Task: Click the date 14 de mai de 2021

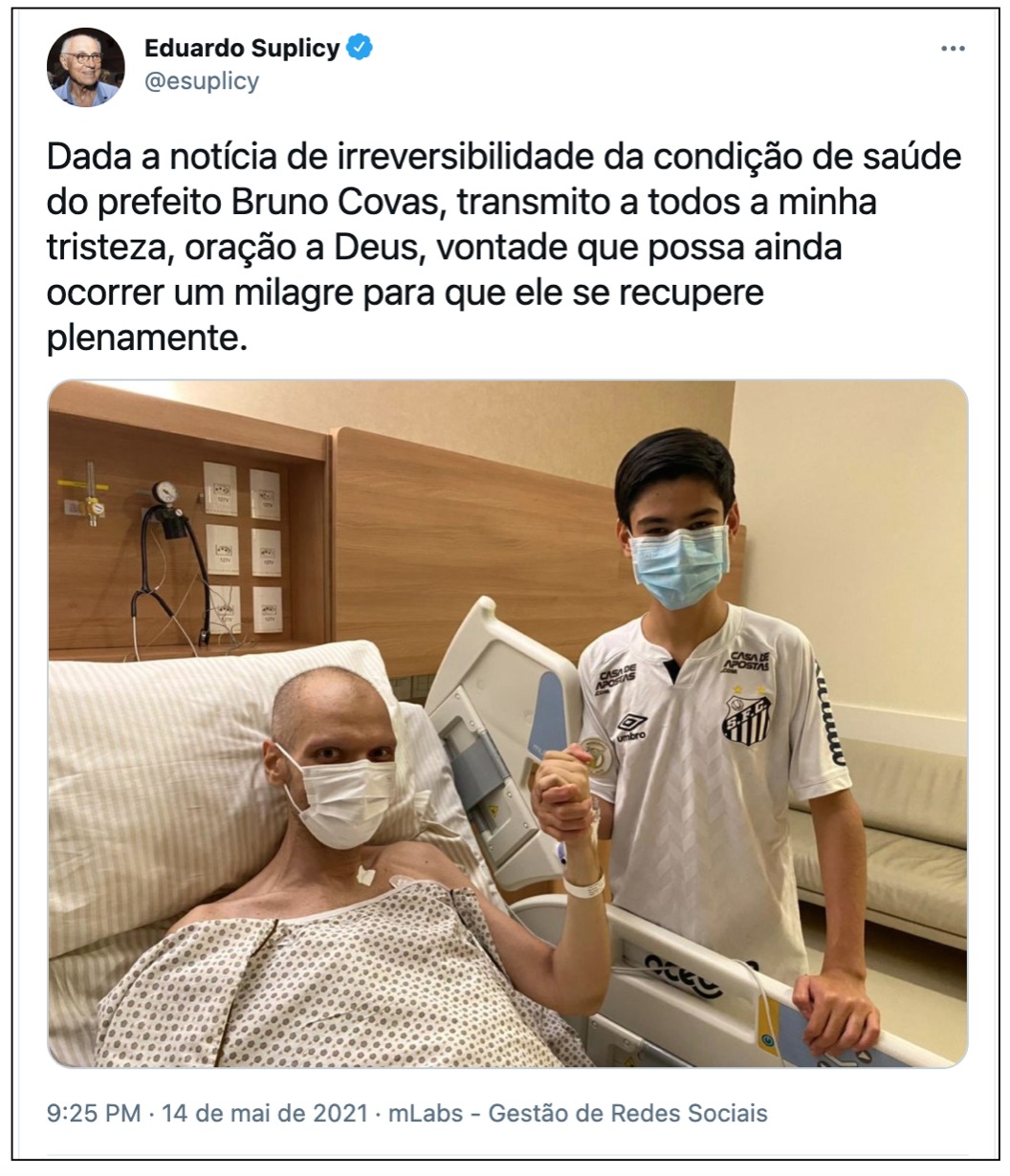Action: (x=265, y=1114)
